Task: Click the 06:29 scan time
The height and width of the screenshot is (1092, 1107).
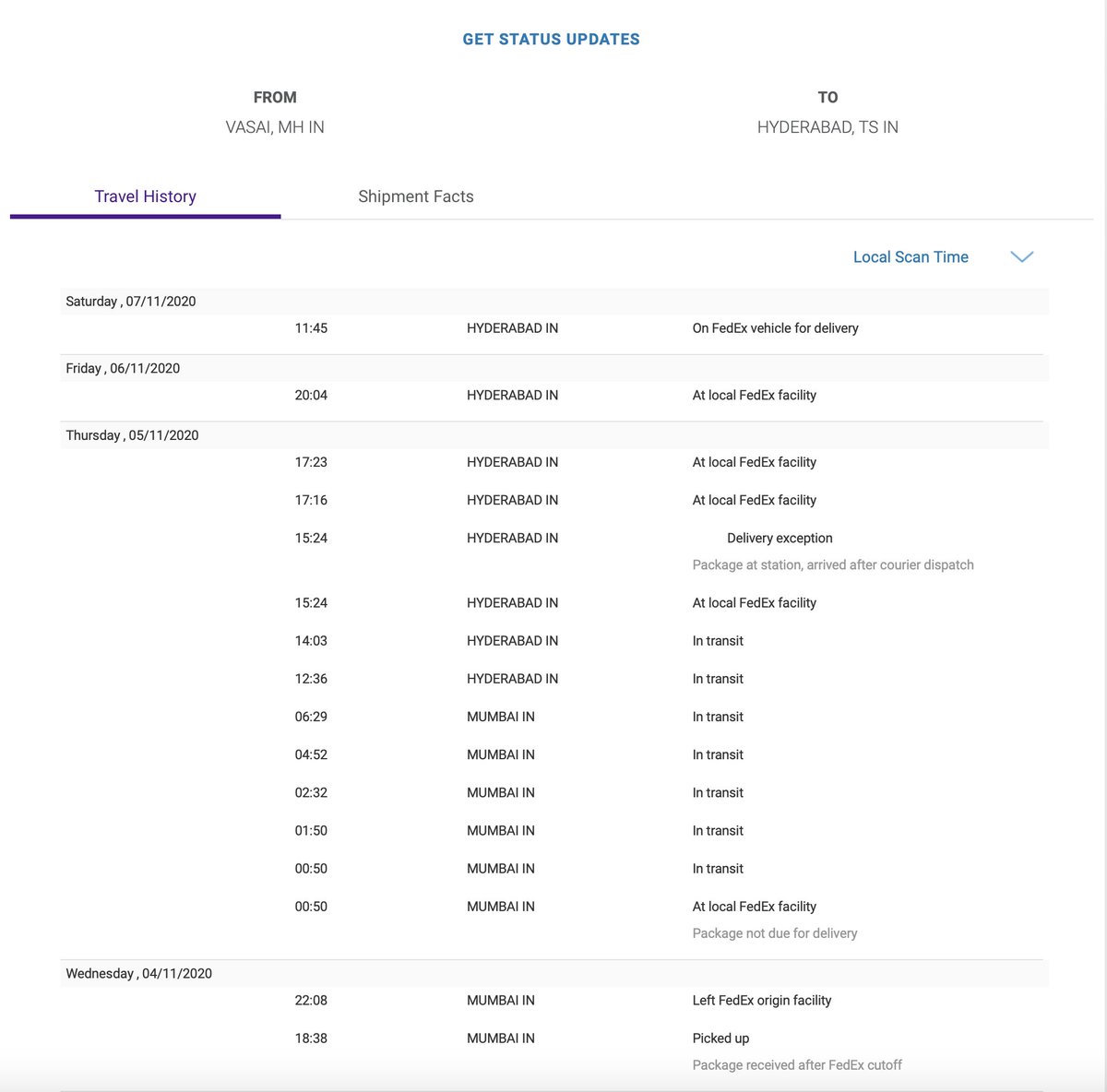Action: pyautogui.click(x=311, y=717)
